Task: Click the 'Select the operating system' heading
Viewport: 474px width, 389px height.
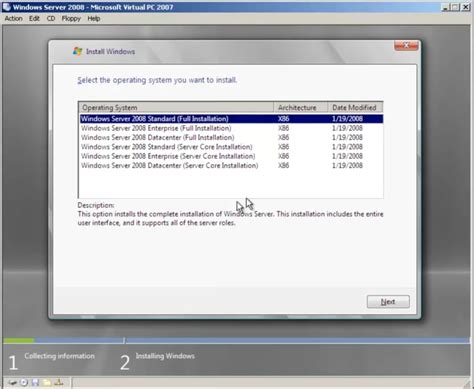Action: coord(157,80)
